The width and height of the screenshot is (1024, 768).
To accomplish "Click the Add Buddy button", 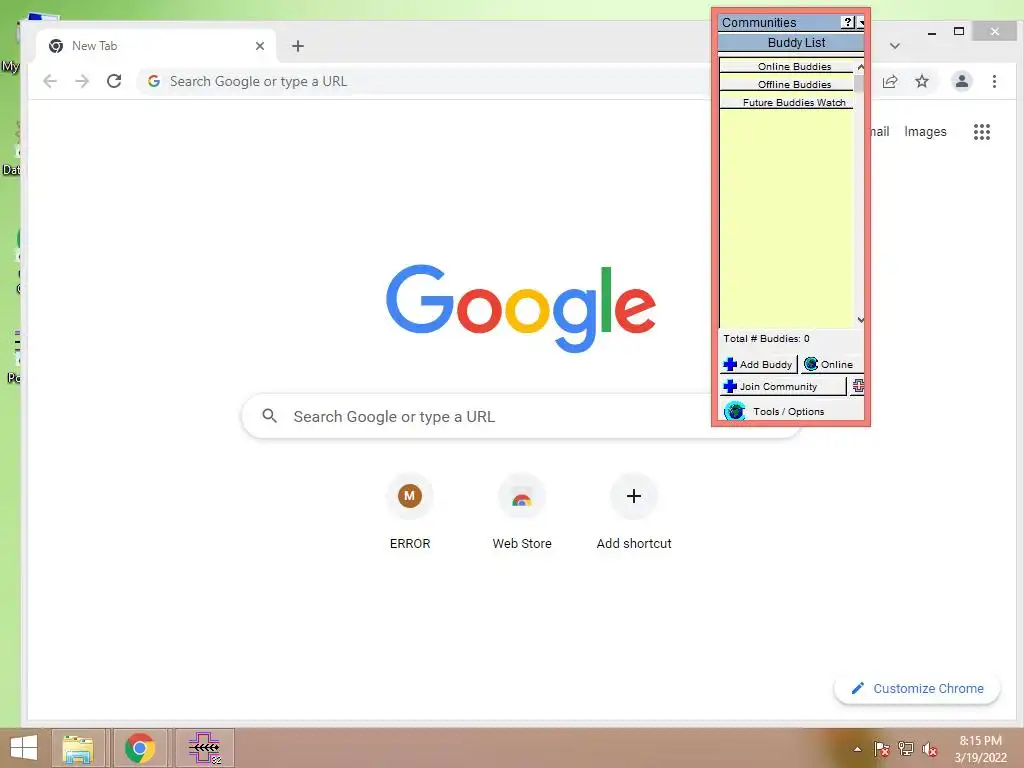I will (758, 364).
